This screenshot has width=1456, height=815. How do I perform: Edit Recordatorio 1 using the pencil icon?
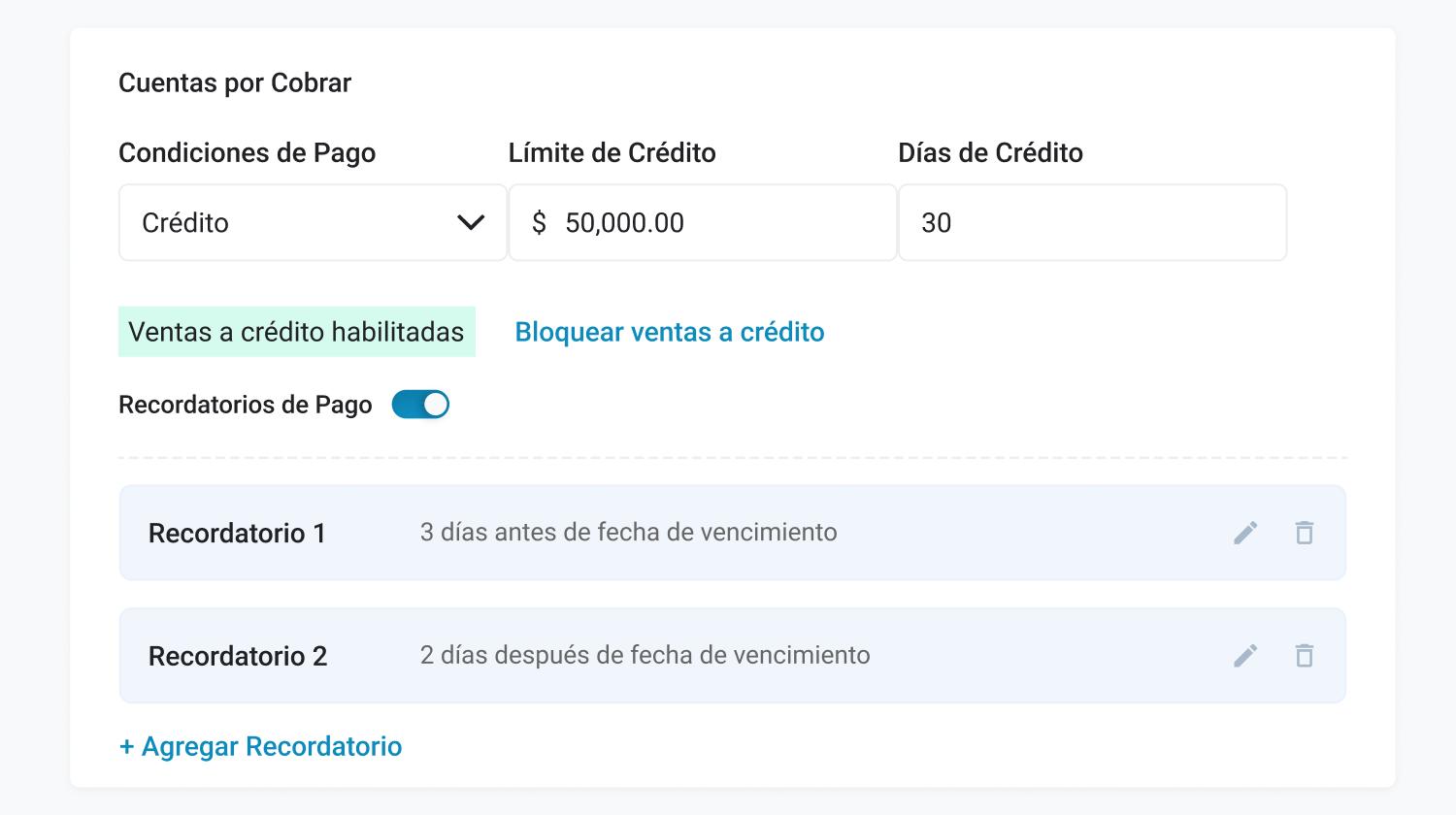click(1245, 533)
